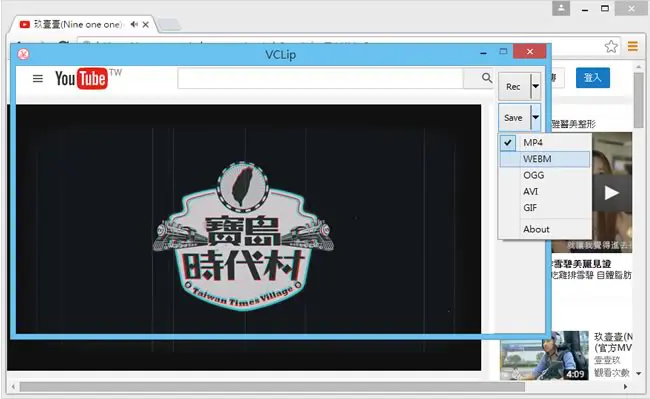Mute tab using the speaker icon
This screenshot has width=650, height=399.
click(x=133, y=24)
